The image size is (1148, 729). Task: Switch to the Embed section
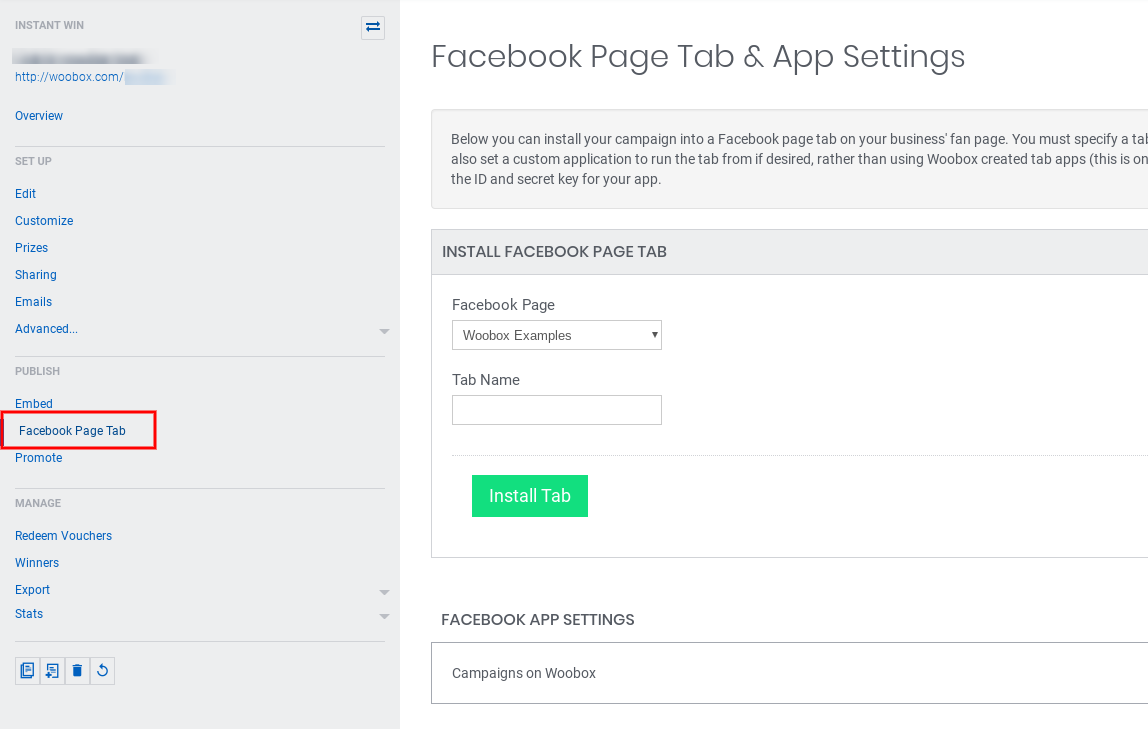pos(33,403)
